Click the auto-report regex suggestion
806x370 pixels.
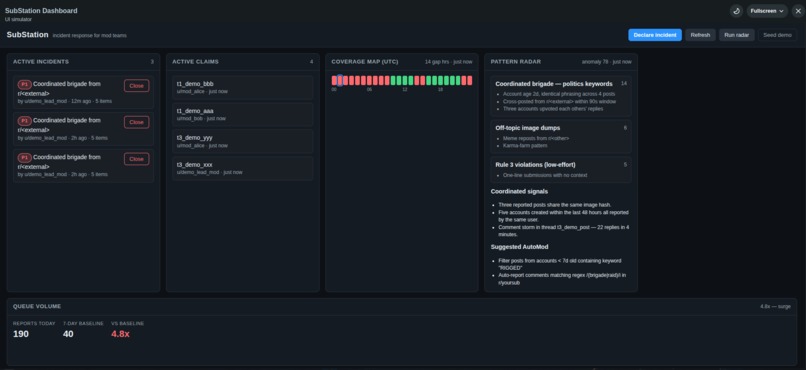(x=562, y=279)
